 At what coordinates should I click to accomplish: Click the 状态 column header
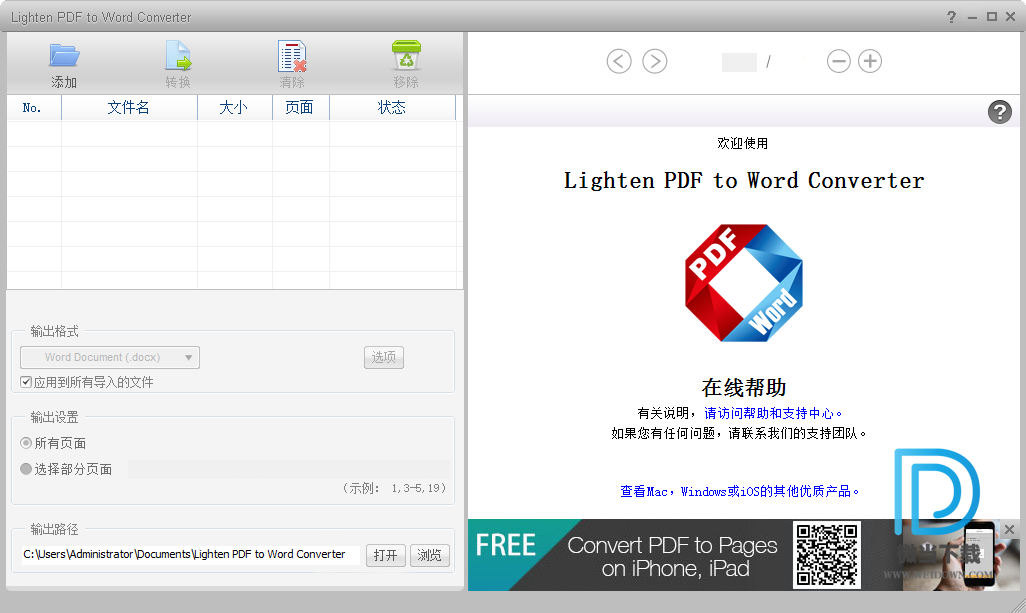coord(392,108)
